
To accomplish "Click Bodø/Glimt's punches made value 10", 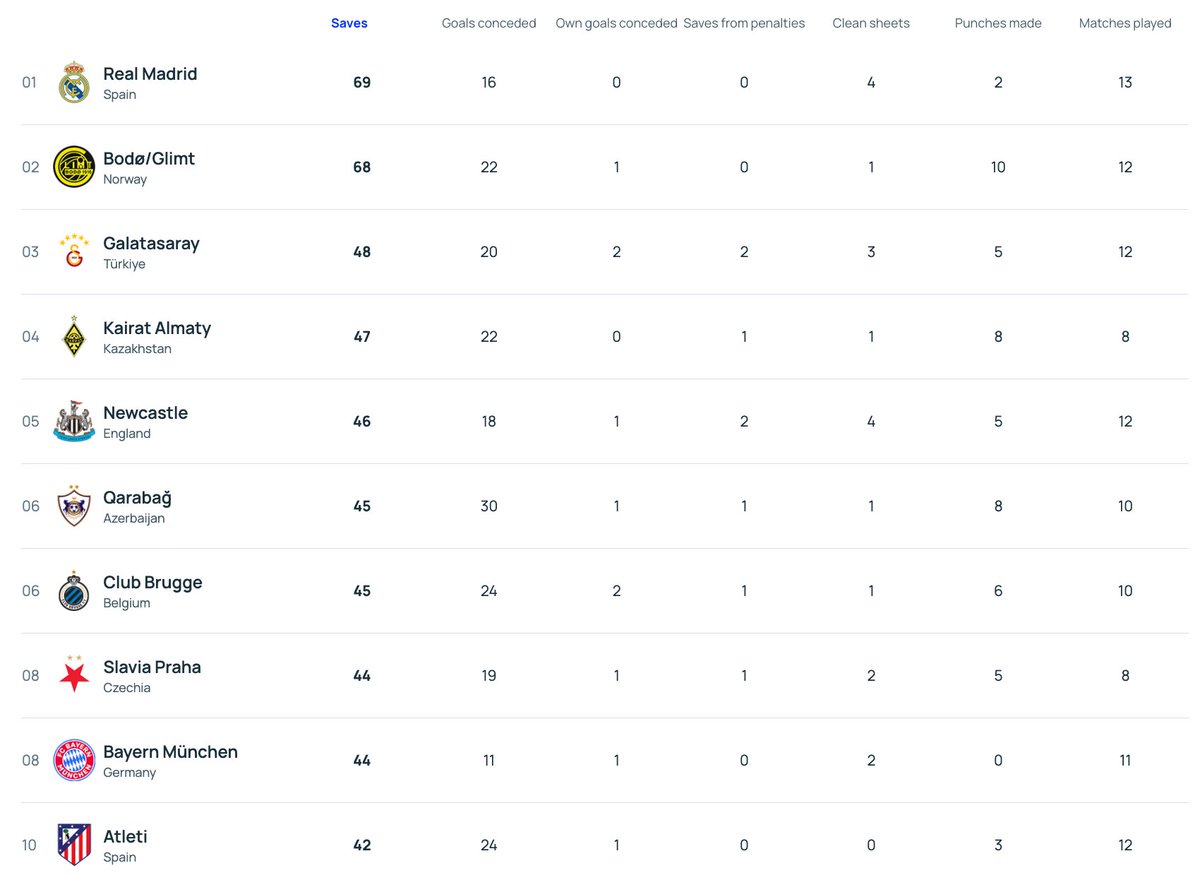I will 998,167.
